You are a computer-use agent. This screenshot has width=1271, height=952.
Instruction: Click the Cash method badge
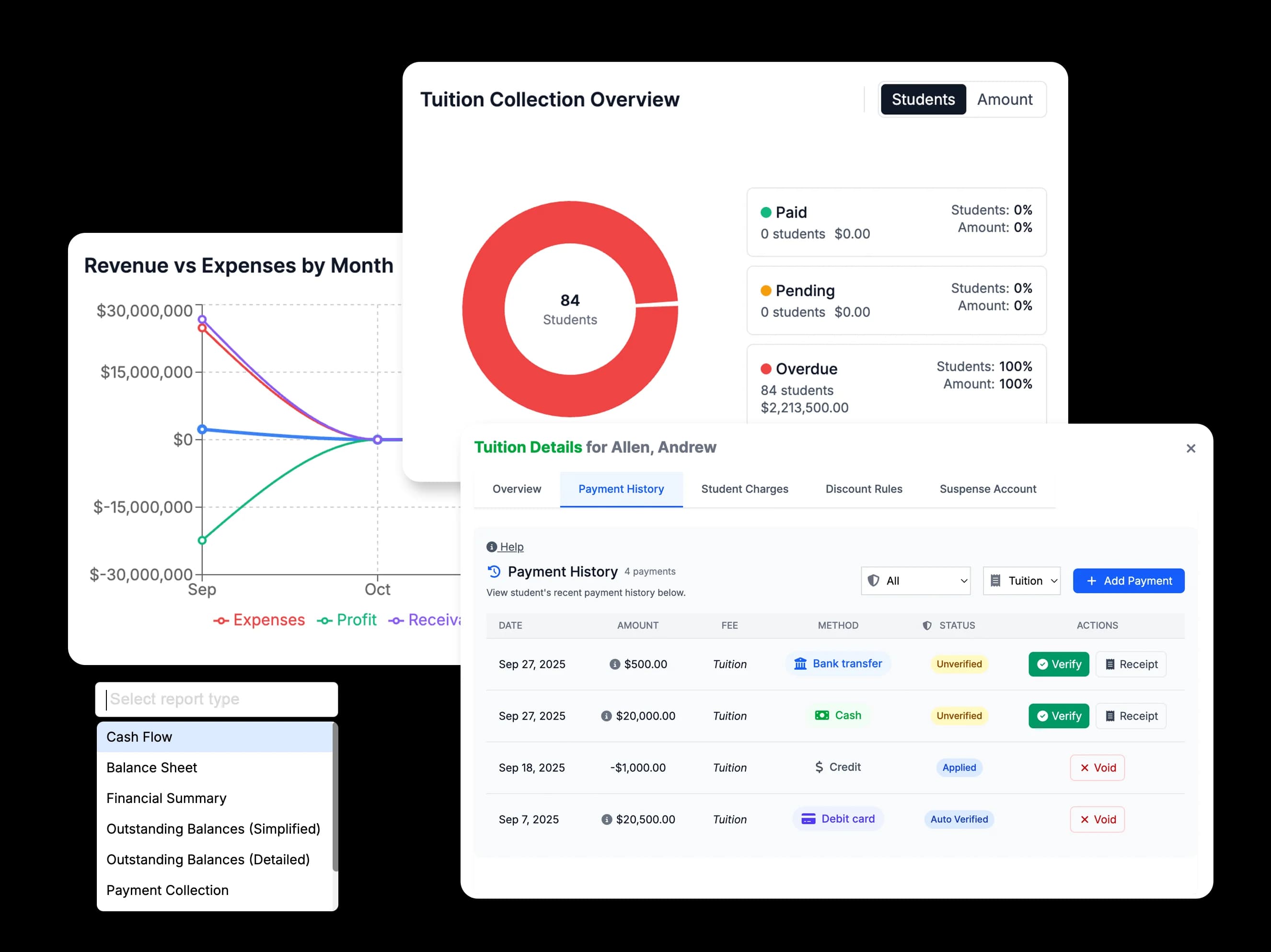pyautogui.click(x=838, y=715)
